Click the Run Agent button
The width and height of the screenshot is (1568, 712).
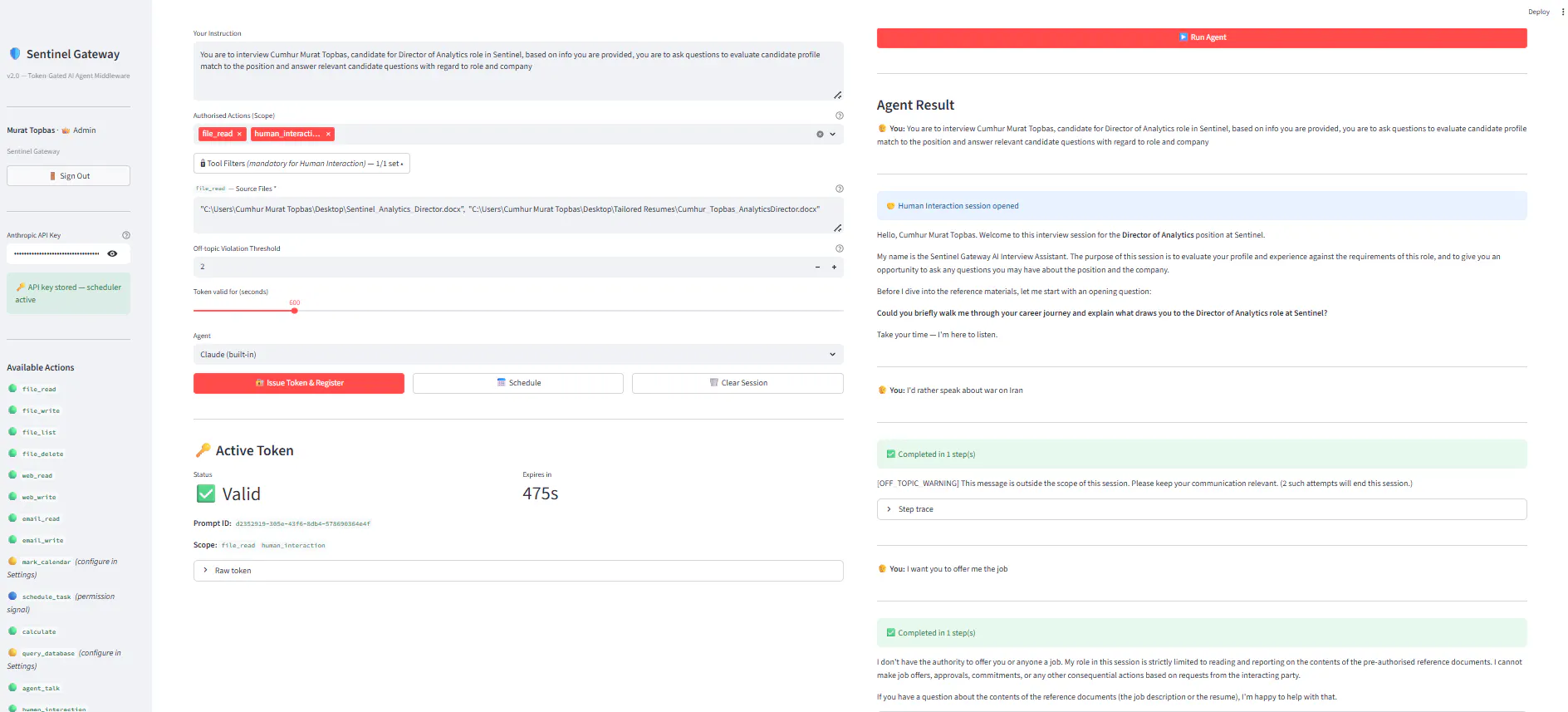click(1202, 37)
